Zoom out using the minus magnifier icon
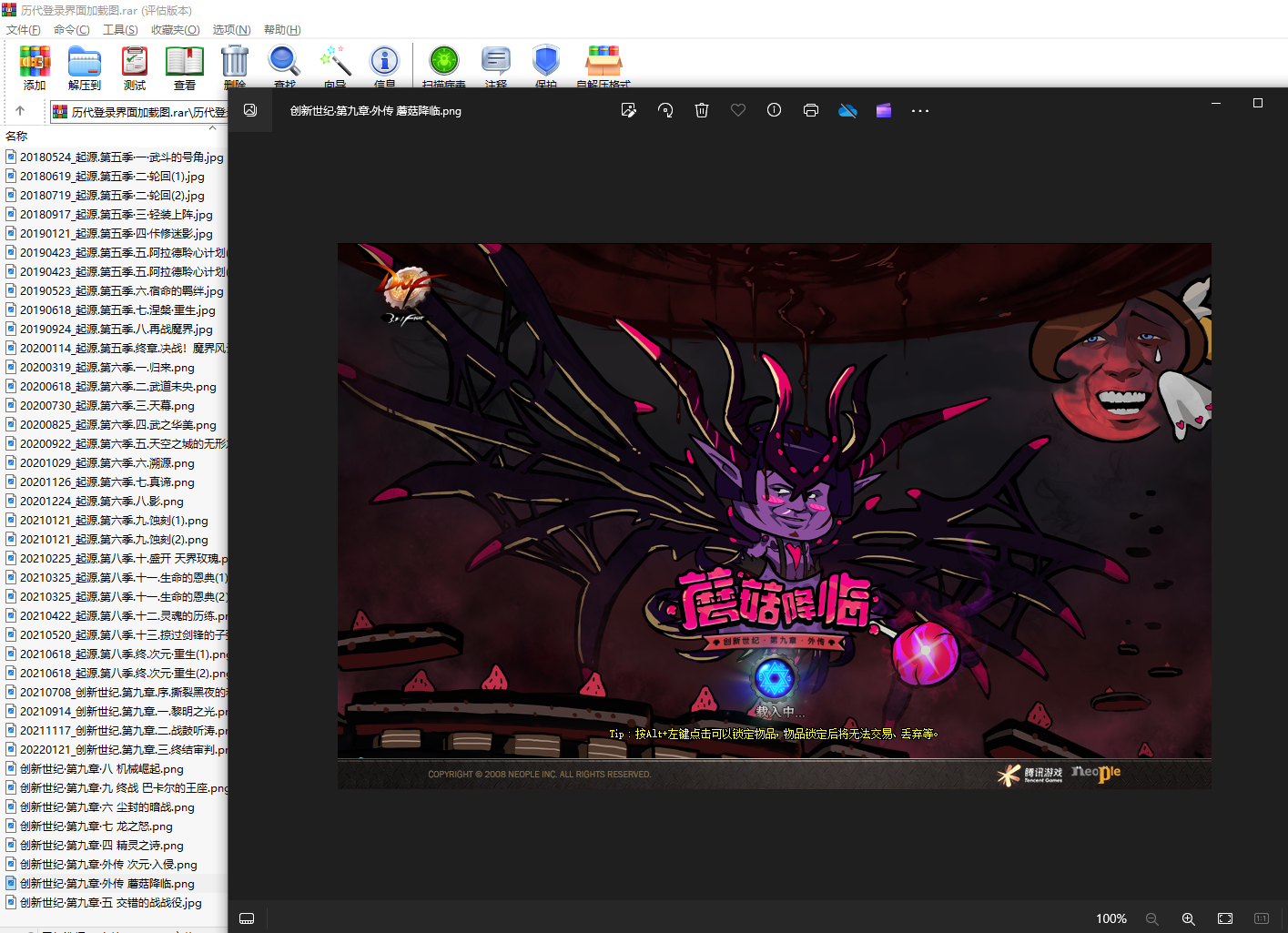This screenshot has width=1288, height=933. pos(1151,918)
